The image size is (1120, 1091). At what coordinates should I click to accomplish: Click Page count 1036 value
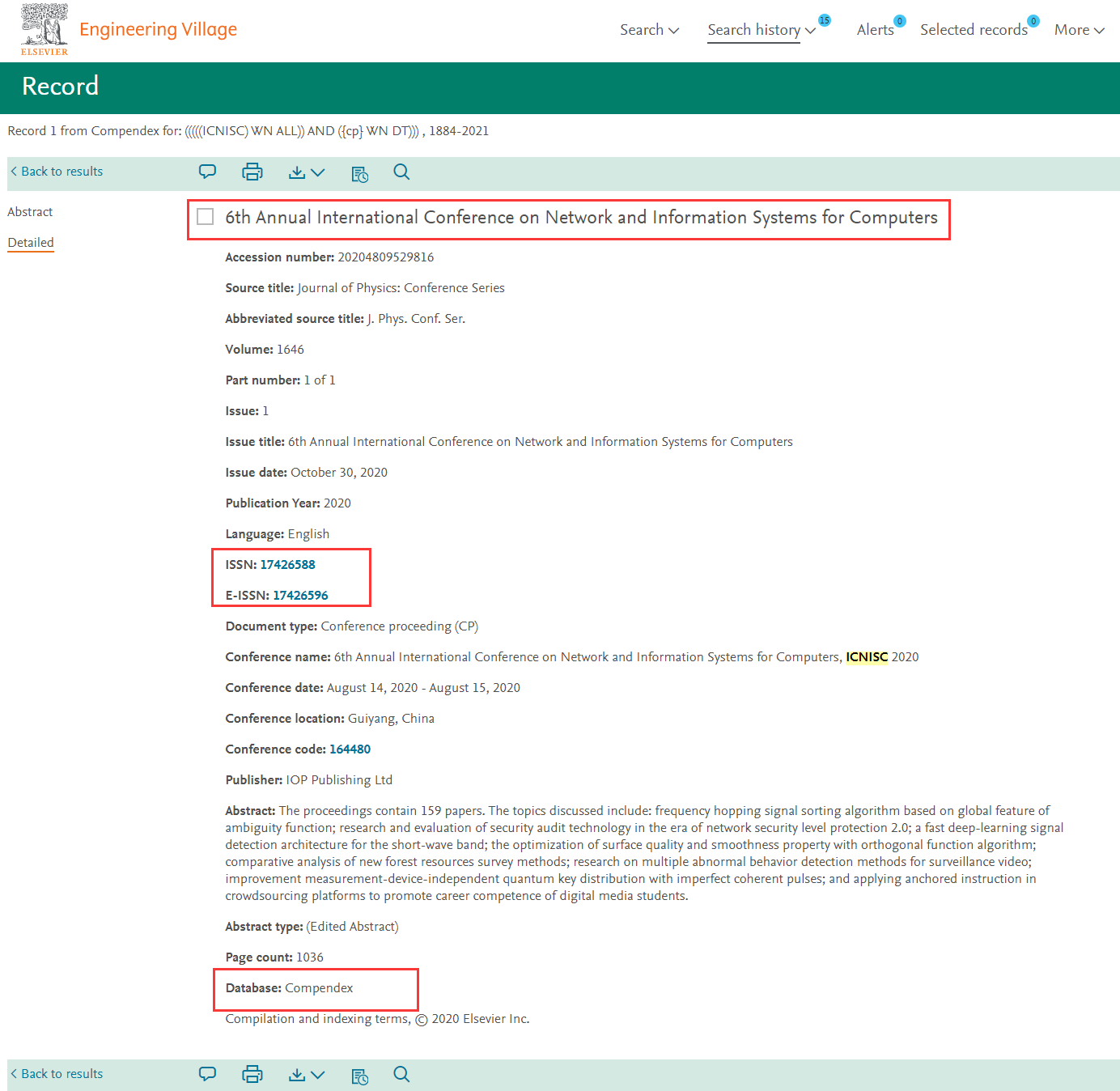[310, 957]
